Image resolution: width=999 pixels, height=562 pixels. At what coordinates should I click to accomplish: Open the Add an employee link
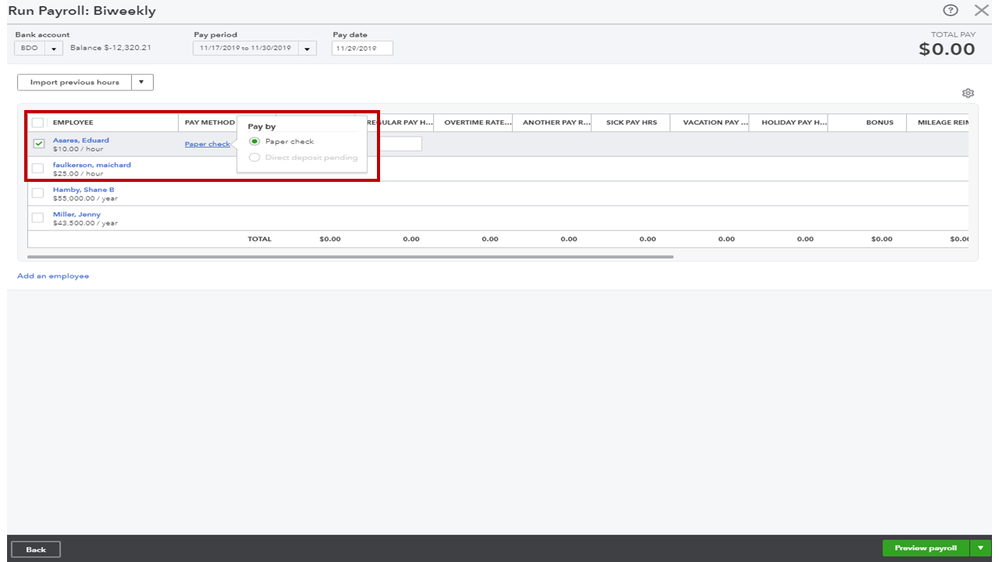(x=53, y=276)
